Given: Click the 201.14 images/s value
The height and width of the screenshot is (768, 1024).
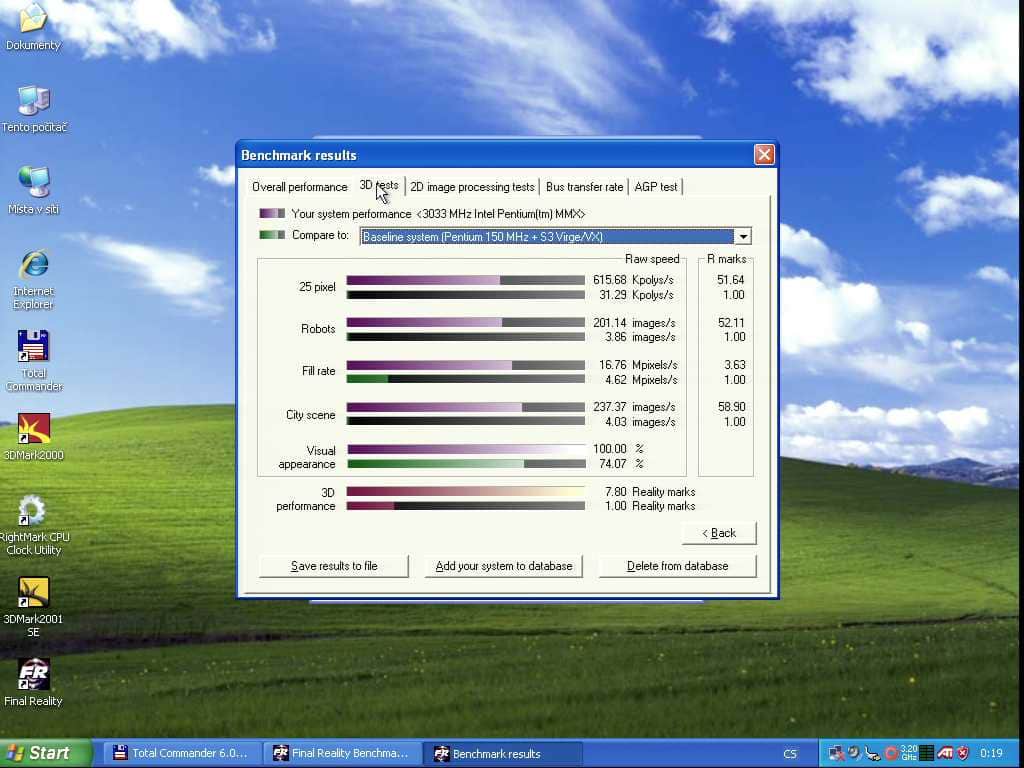Looking at the screenshot, I should pyautogui.click(x=633, y=323).
